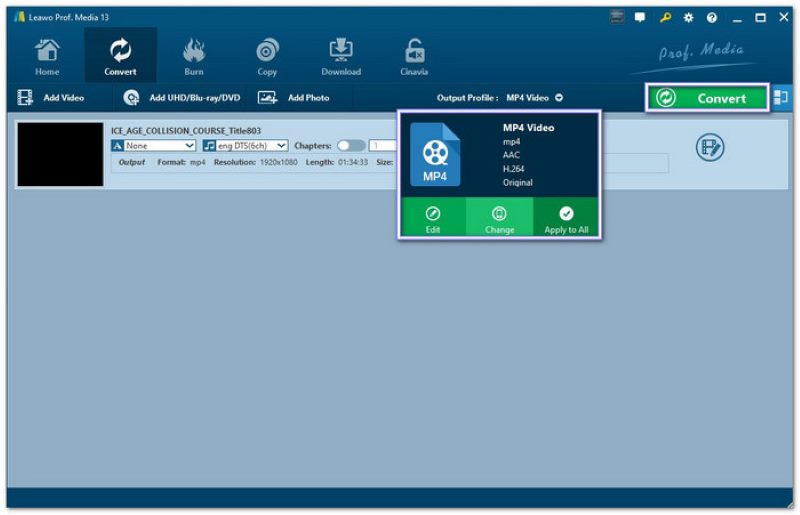Open the Burn module
The height and width of the screenshot is (515, 800).
[x=194, y=56]
